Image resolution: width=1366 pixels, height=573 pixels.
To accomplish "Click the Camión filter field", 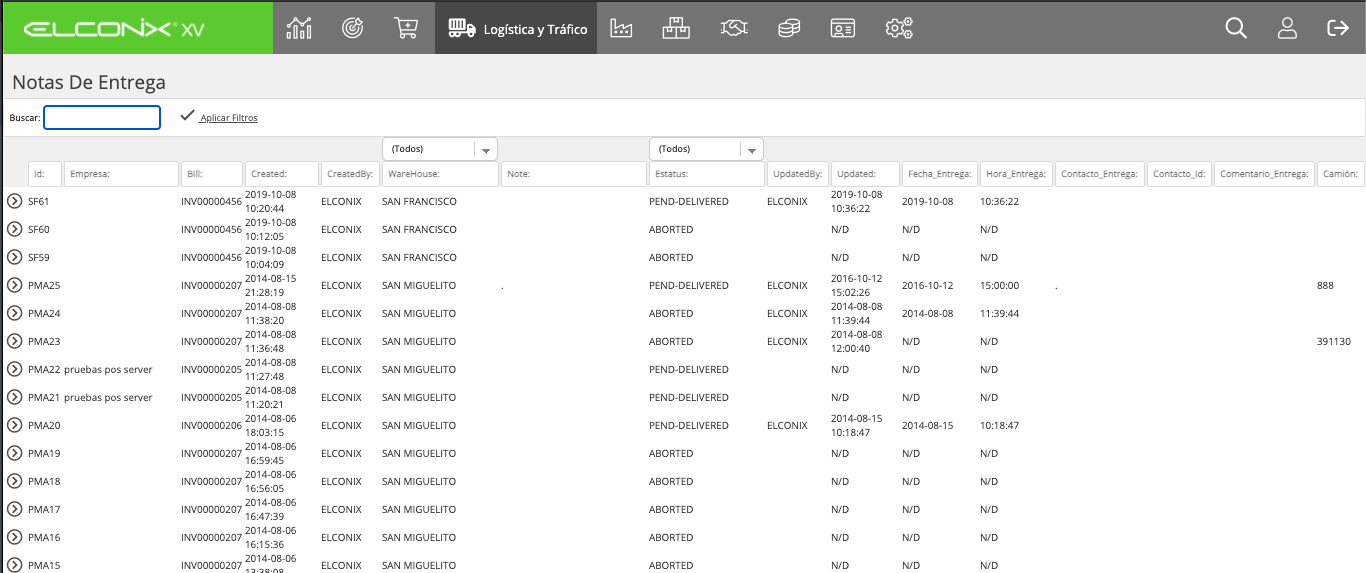I will [1341, 174].
